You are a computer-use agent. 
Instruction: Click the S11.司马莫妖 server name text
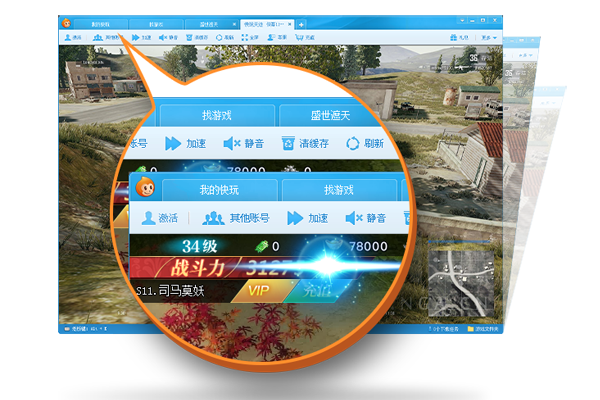tap(170, 291)
